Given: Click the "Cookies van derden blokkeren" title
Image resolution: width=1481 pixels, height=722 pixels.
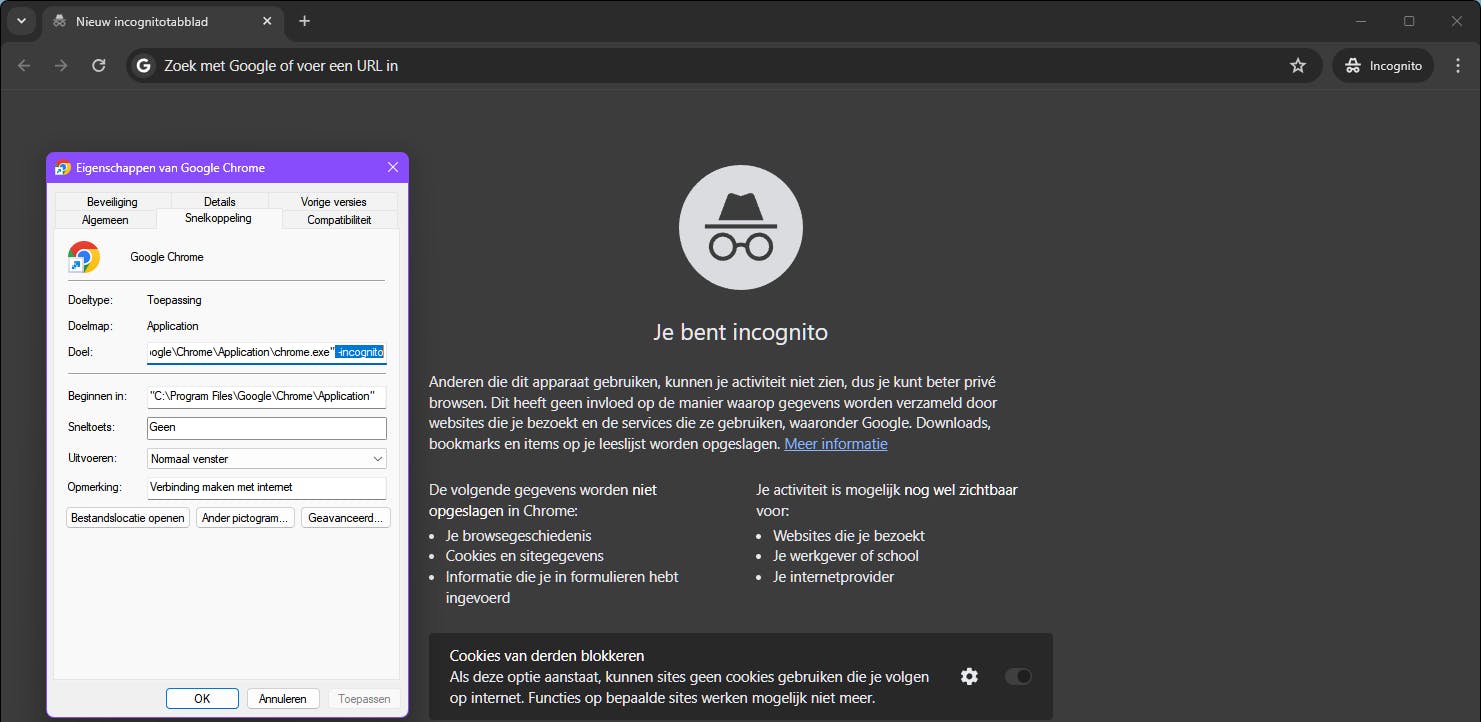Looking at the screenshot, I should click(547, 656).
